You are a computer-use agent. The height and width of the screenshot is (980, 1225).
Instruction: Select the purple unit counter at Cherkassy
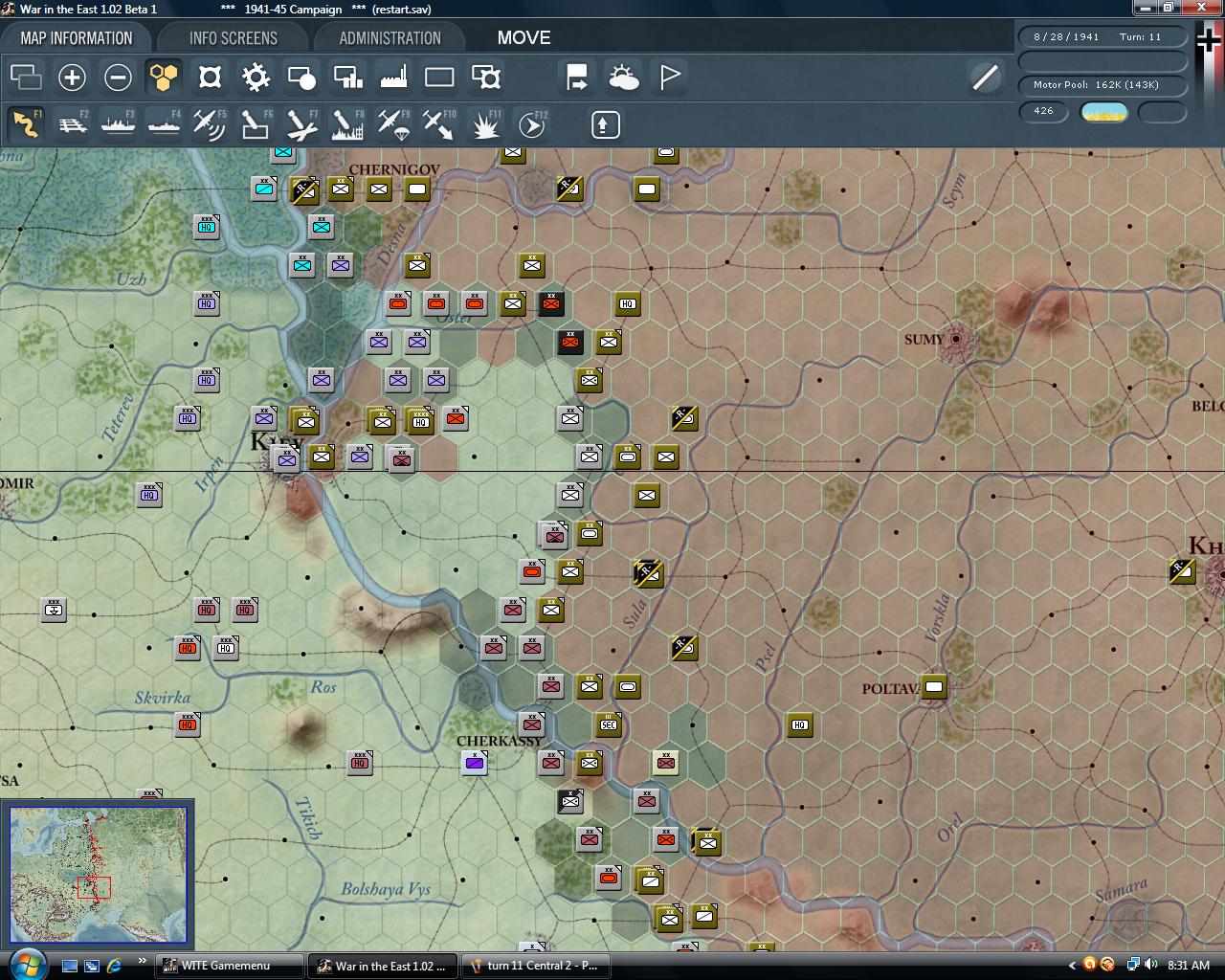pyautogui.click(x=475, y=763)
